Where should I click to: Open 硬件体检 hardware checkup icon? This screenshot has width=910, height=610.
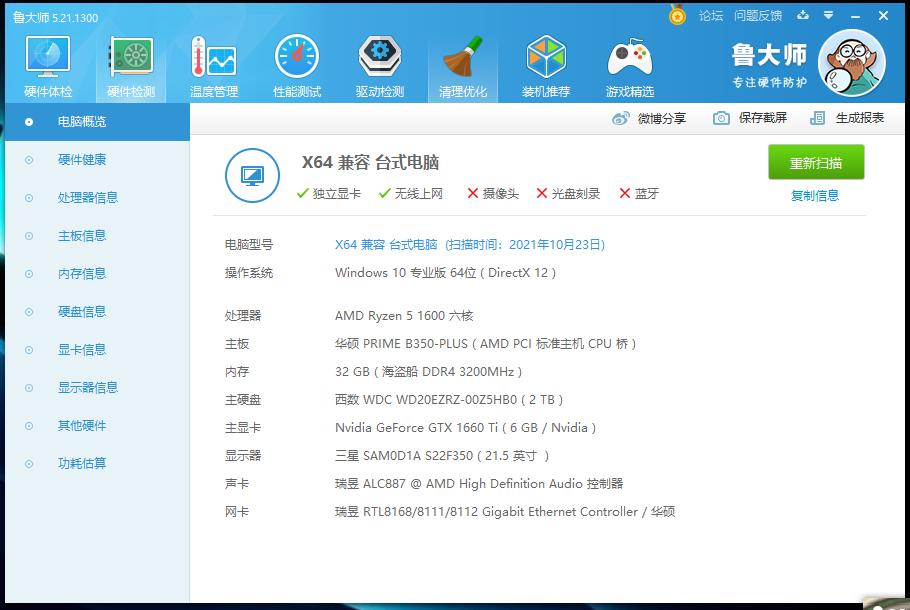(x=48, y=66)
